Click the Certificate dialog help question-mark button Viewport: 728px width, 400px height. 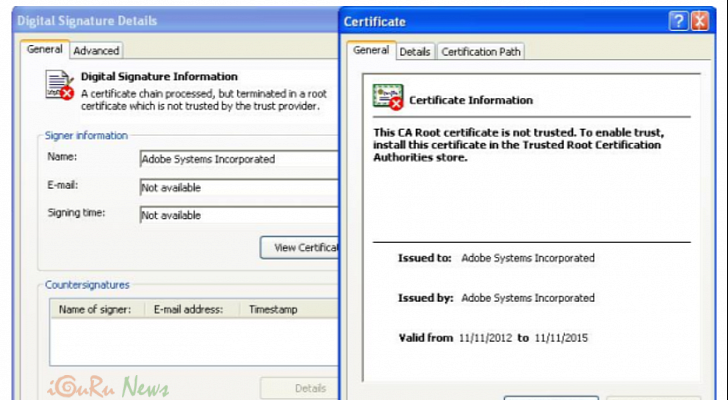[x=679, y=21]
